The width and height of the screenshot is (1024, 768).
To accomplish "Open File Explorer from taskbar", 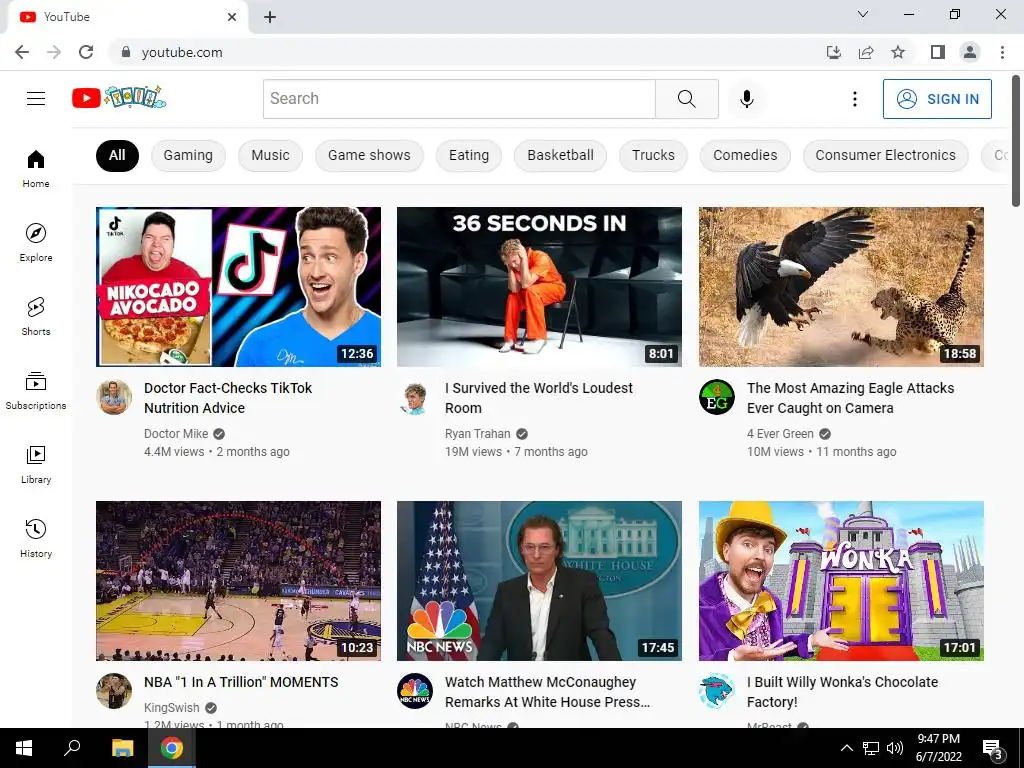I will pyautogui.click(x=122, y=748).
